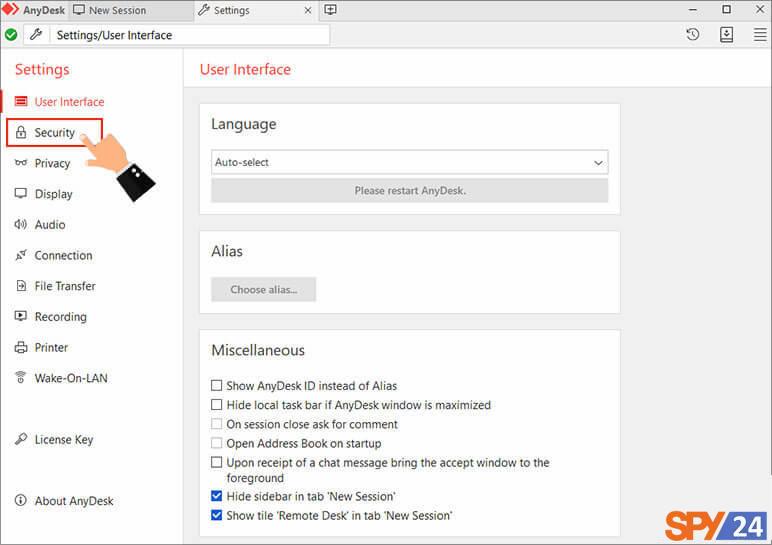Image resolution: width=772 pixels, height=545 pixels.
Task: Click the Privacy glasses icon
Action: pos(21,162)
